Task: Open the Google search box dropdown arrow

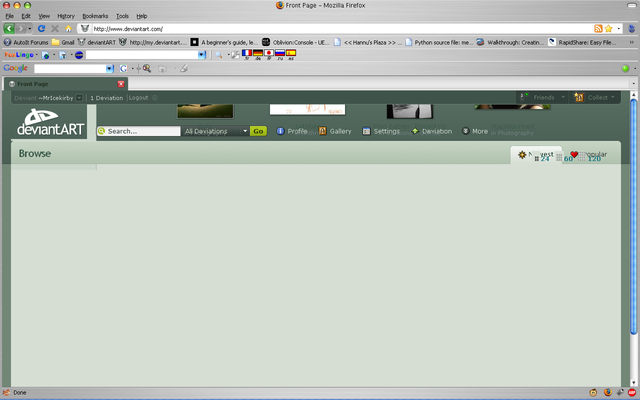Action: pyautogui.click(x=109, y=69)
